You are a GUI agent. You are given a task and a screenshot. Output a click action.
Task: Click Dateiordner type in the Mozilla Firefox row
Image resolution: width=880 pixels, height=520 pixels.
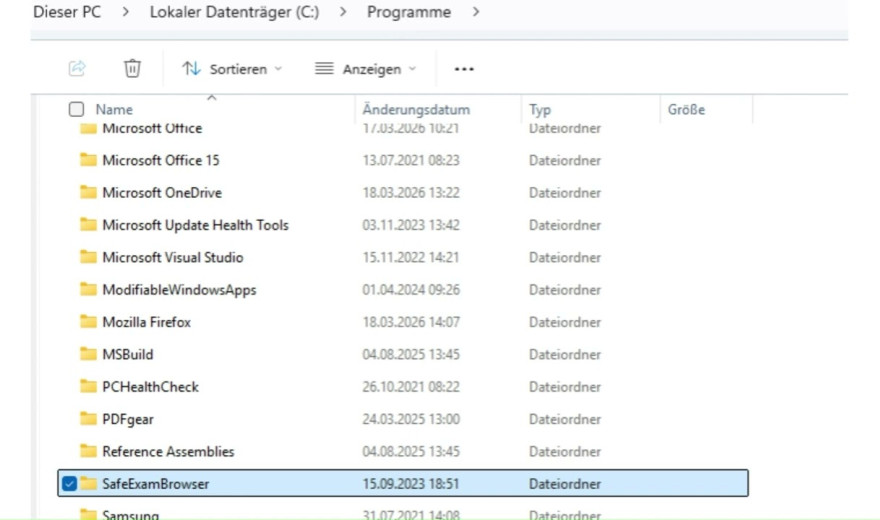pos(565,323)
